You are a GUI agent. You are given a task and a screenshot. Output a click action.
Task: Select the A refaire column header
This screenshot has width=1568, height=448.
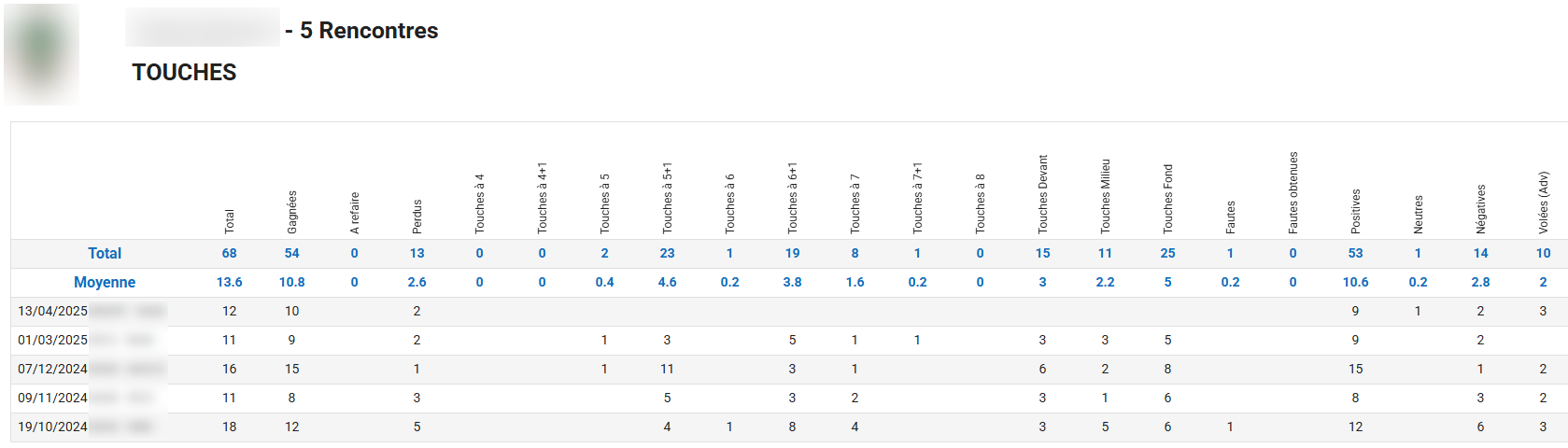(355, 213)
